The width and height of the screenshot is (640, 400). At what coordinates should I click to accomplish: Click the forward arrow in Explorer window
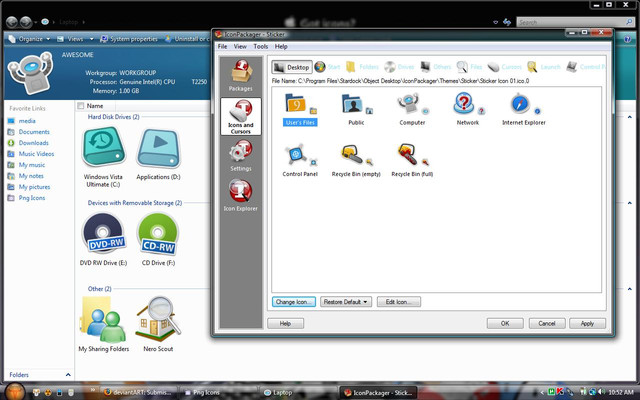point(26,22)
